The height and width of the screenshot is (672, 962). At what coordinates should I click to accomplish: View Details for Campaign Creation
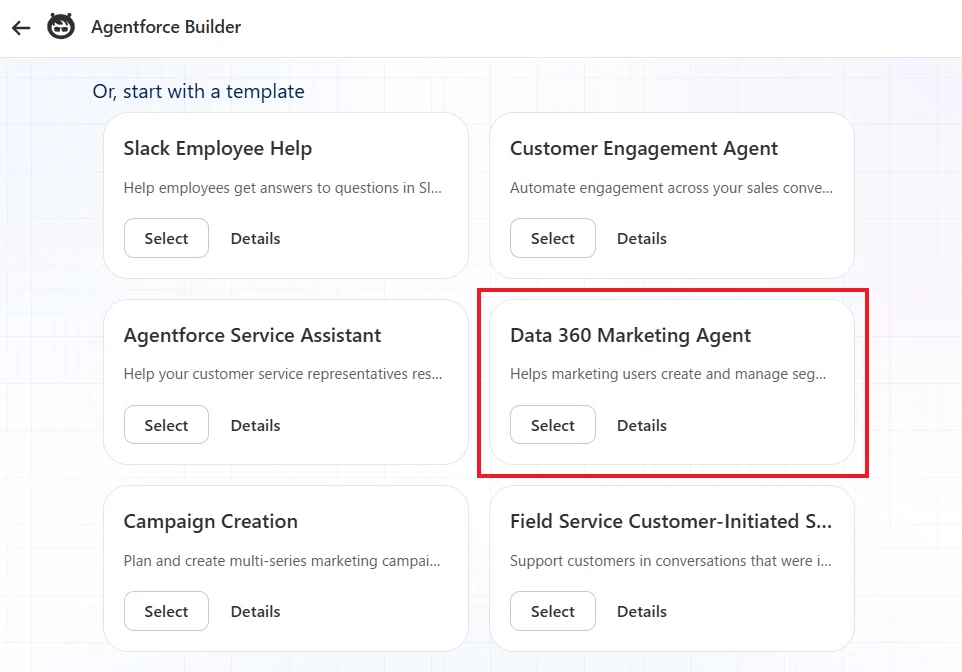coord(255,611)
